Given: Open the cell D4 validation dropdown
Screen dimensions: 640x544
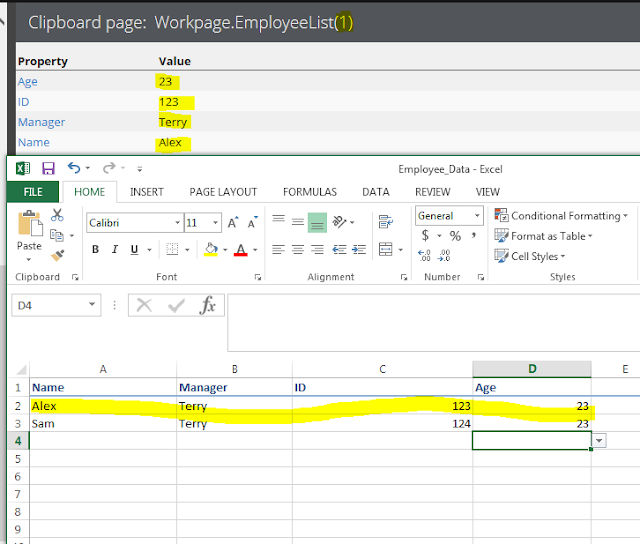Looking at the screenshot, I should 599,441.
